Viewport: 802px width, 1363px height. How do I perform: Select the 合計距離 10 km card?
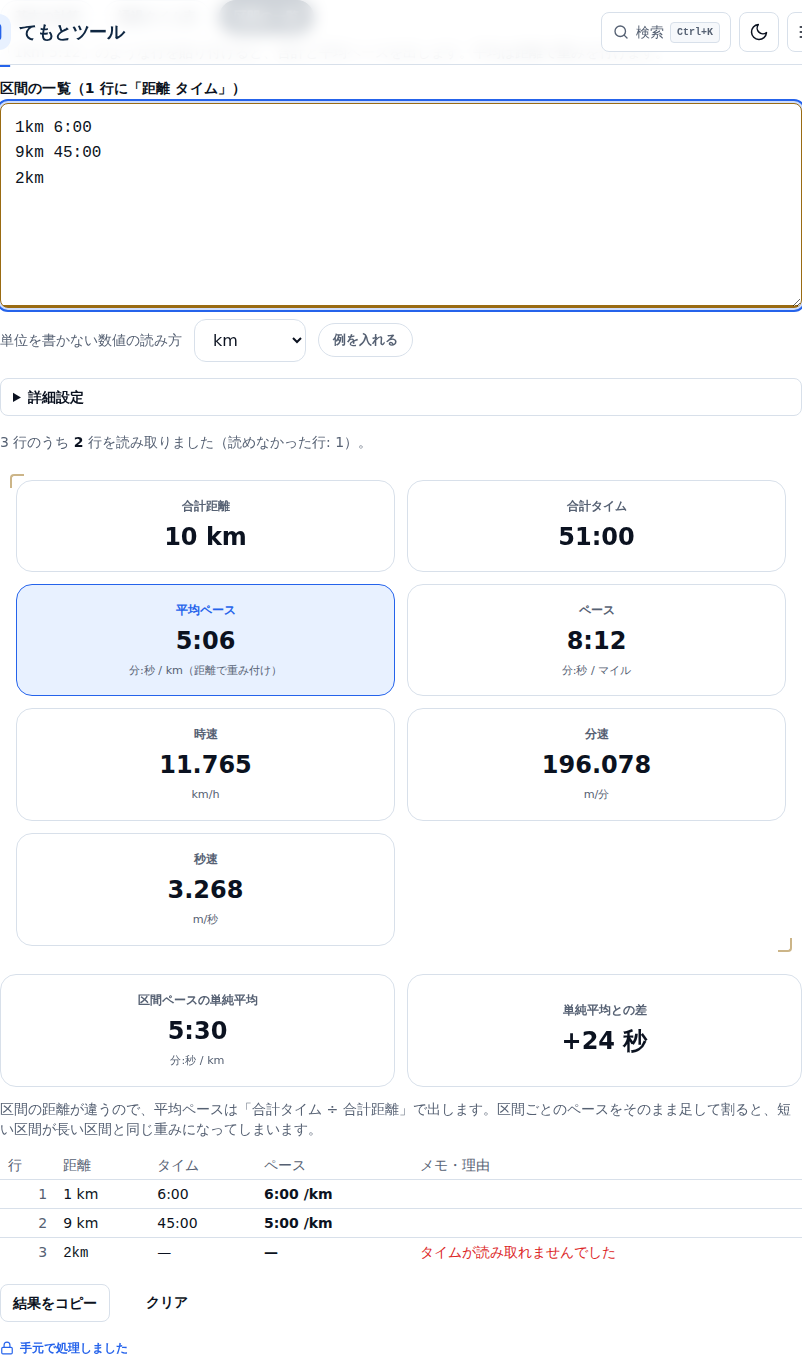tap(205, 526)
